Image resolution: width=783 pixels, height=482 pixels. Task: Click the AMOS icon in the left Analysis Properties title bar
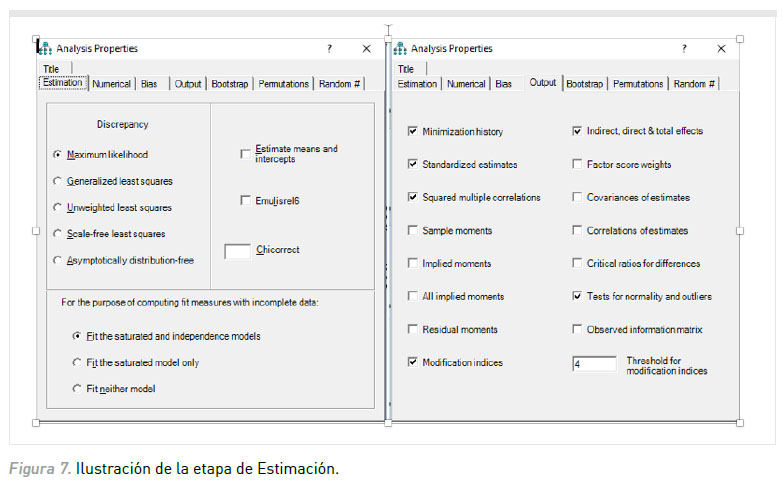pos(45,48)
